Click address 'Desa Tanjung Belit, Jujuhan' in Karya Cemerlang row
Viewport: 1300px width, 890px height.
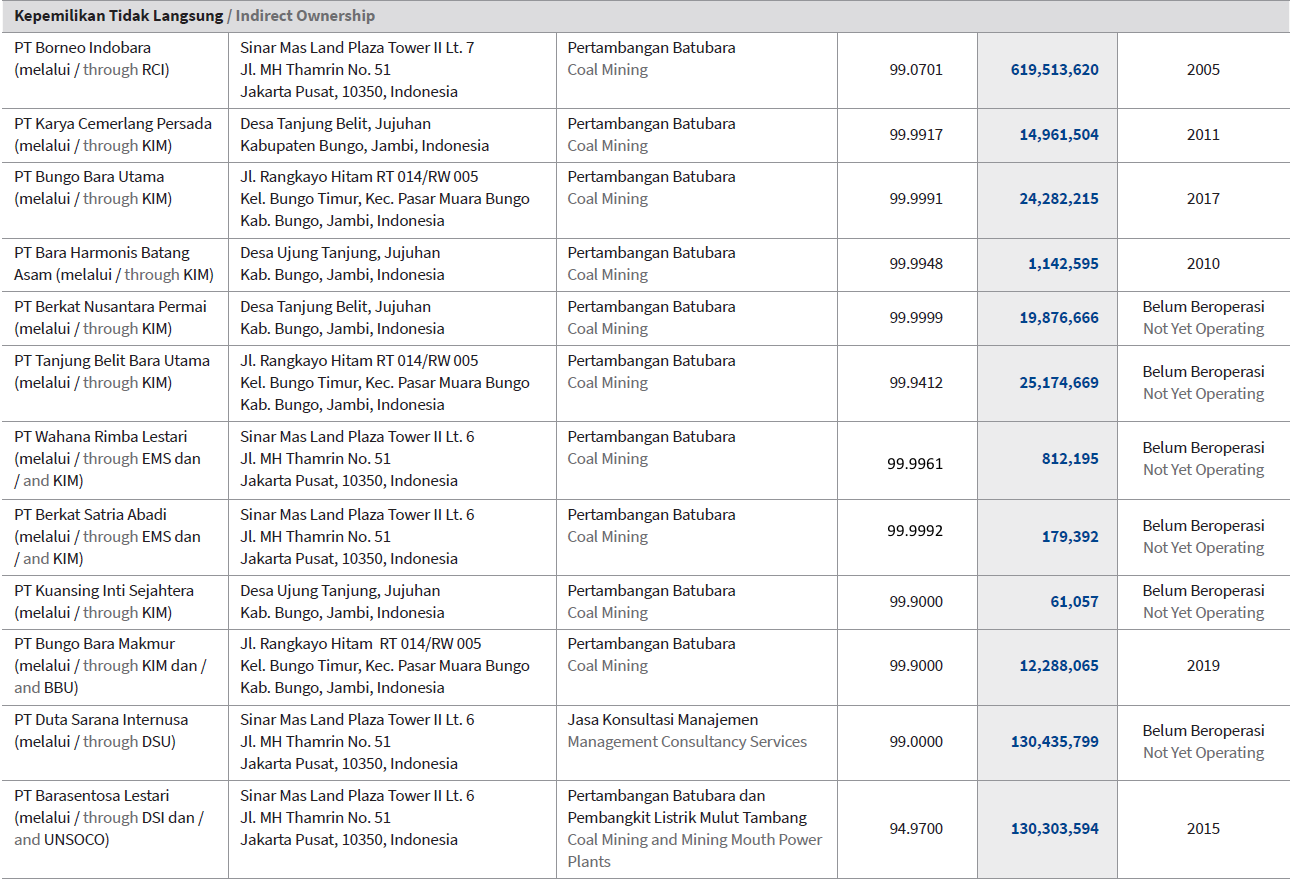tap(336, 124)
